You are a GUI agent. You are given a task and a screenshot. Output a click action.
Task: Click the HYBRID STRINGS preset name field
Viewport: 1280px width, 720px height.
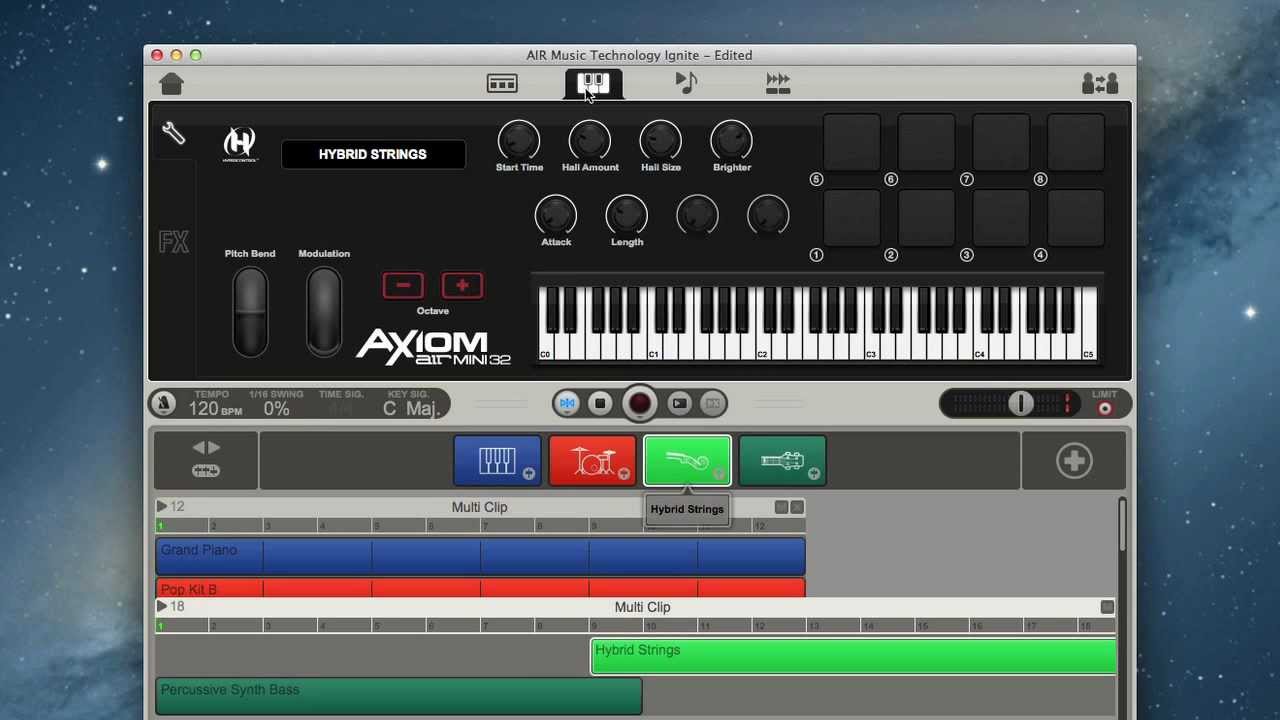(373, 154)
